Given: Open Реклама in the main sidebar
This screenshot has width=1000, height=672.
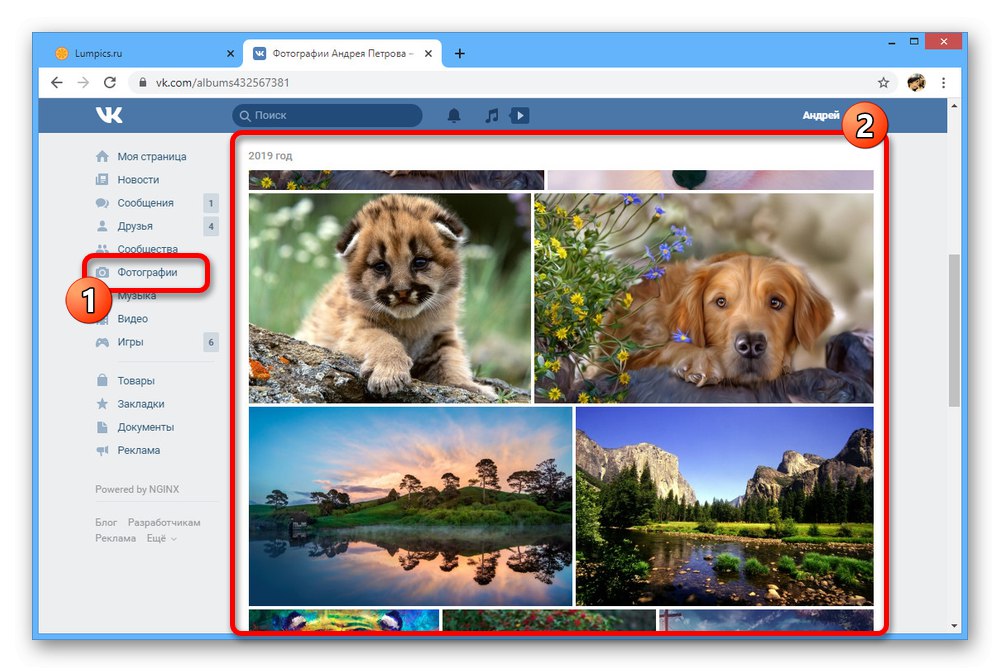Looking at the screenshot, I should click(138, 450).
